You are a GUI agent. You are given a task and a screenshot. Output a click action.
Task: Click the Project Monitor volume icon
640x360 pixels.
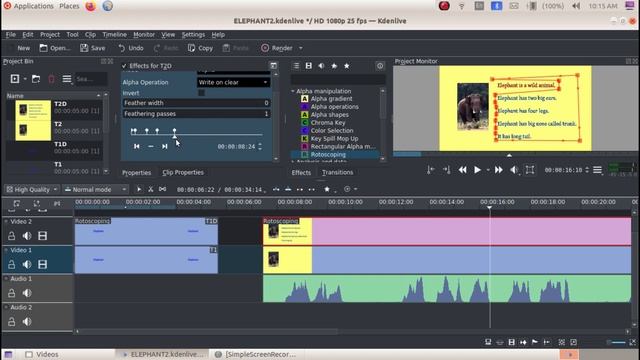coord(514,170)
